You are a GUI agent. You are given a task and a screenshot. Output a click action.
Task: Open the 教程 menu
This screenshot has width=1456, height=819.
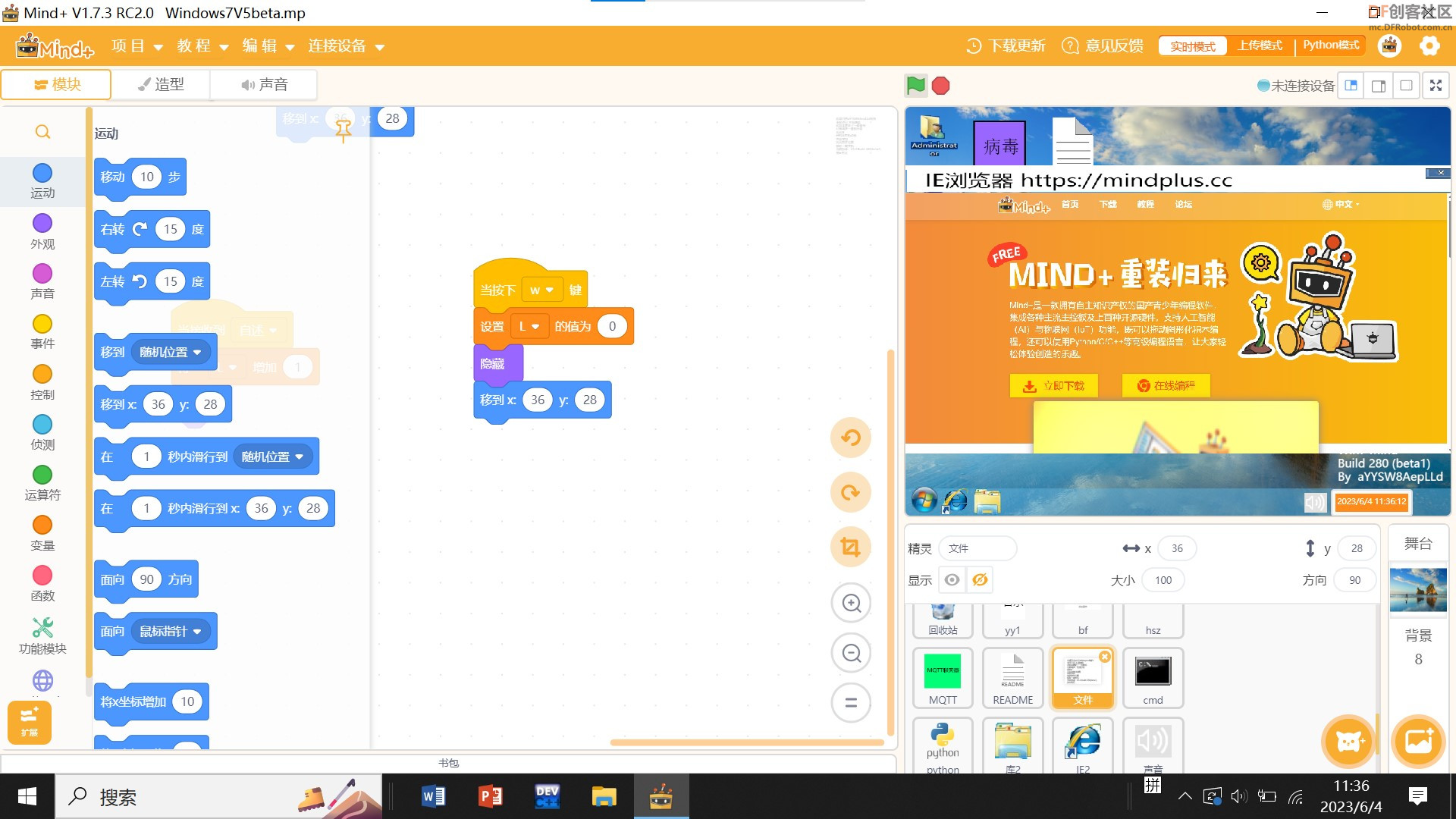[202, 46]
